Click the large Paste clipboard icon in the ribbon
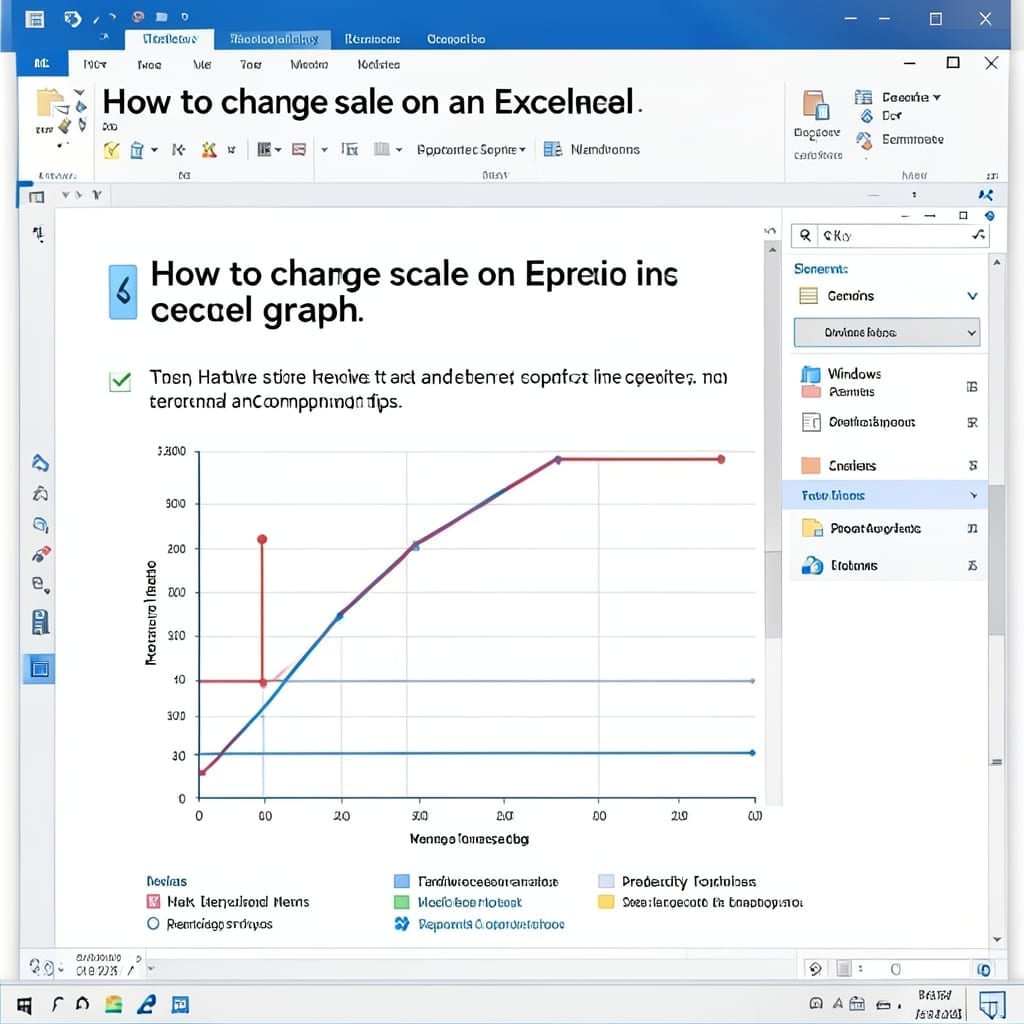Viewport: 1024px width, 1024px height. [50, 104]
